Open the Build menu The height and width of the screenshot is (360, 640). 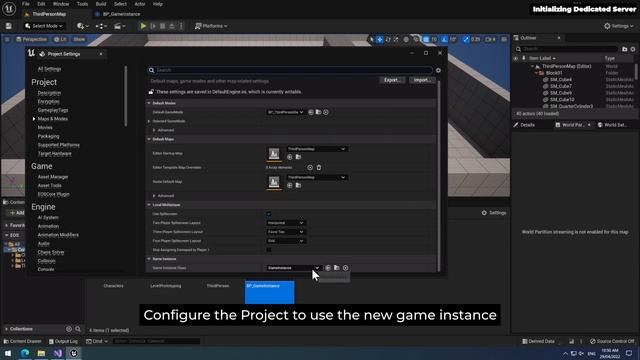[101, 4]
